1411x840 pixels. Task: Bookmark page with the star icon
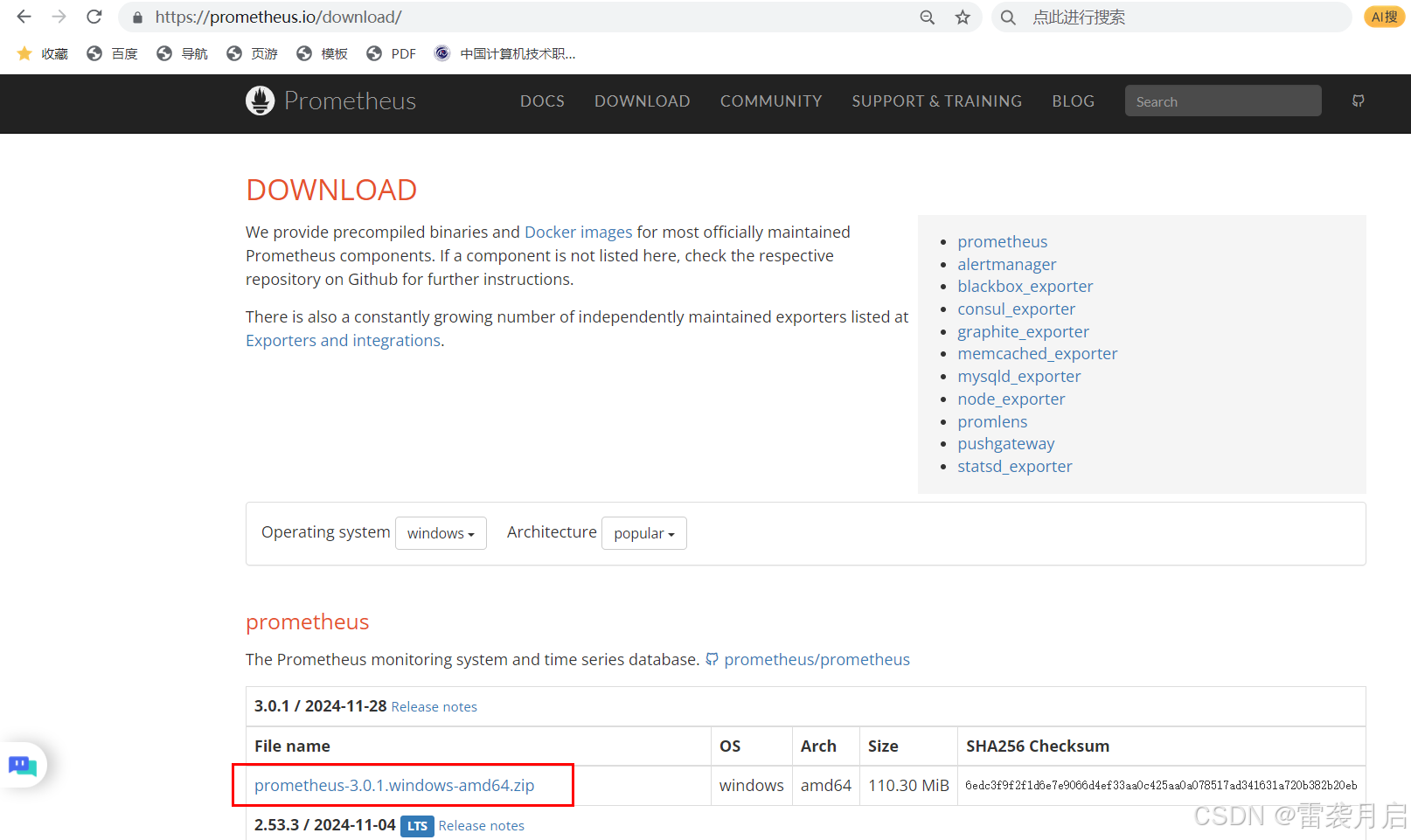[963, 17]
